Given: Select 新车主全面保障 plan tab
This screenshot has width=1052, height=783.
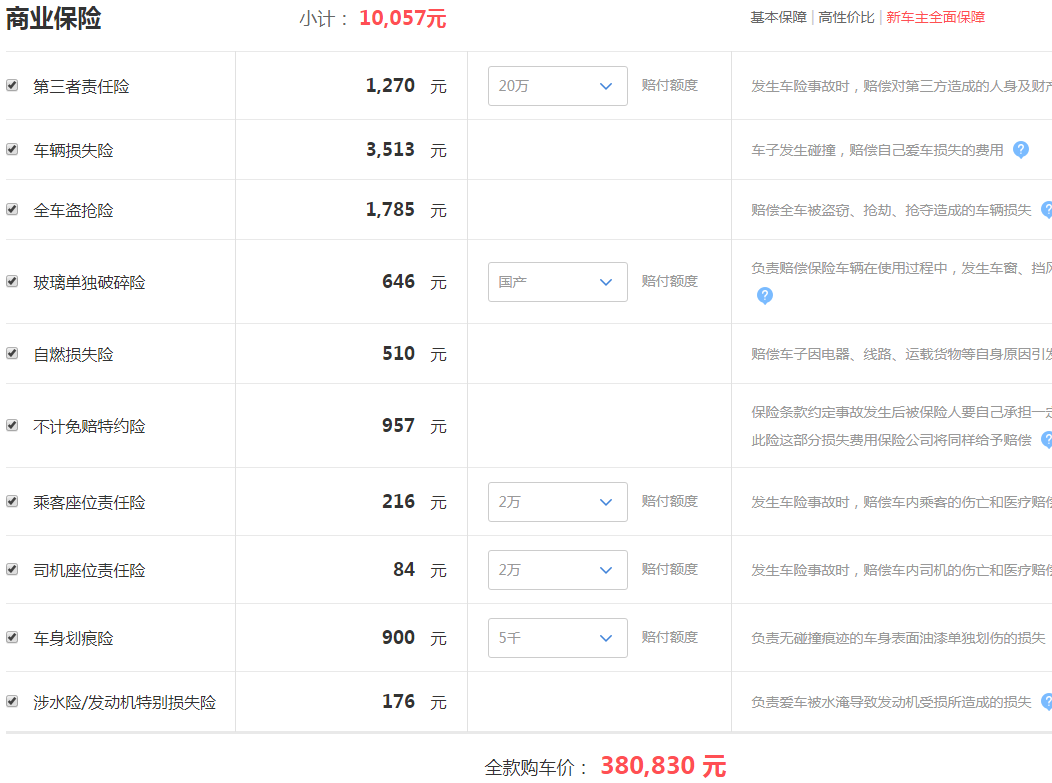Looking at the screenshot, I should tap(935, 17).
